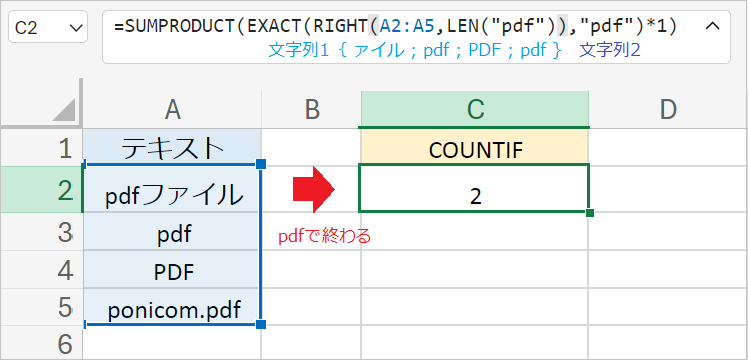
Task: Open the Name Box dropdown arrow
Action: coord(76,28)
